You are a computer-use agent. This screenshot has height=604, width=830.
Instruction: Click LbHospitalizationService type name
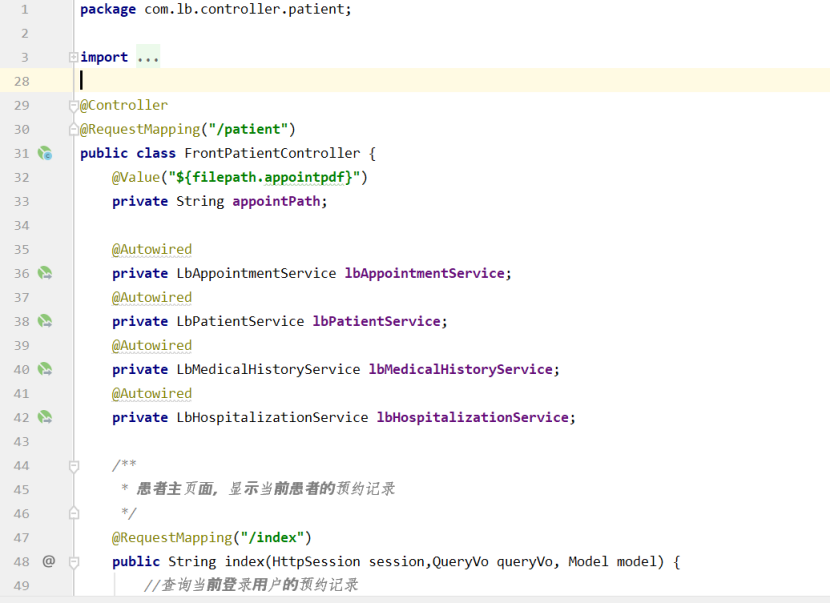272,418
